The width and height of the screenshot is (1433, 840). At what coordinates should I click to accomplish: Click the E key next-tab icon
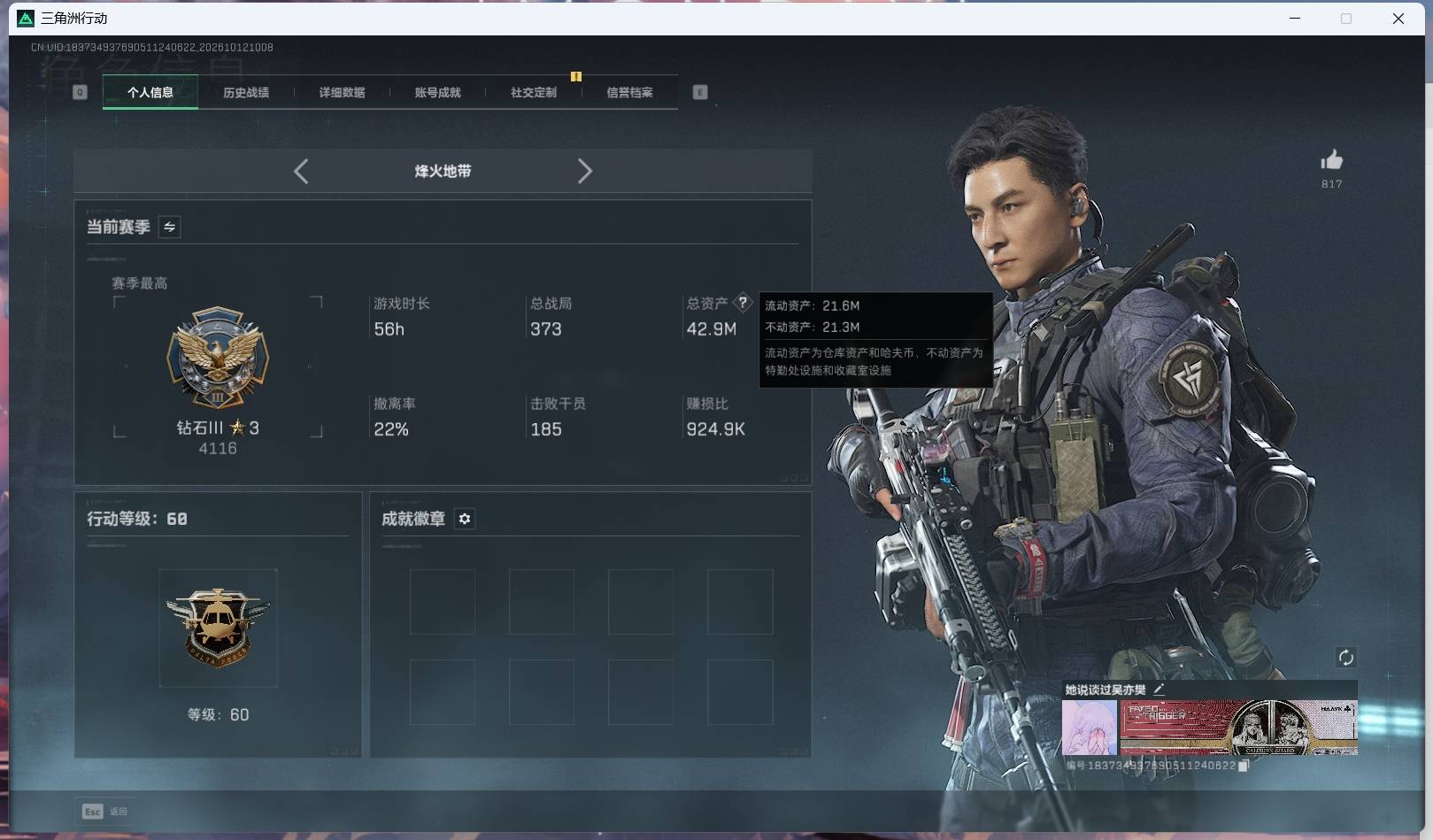[x=700, y=92]
